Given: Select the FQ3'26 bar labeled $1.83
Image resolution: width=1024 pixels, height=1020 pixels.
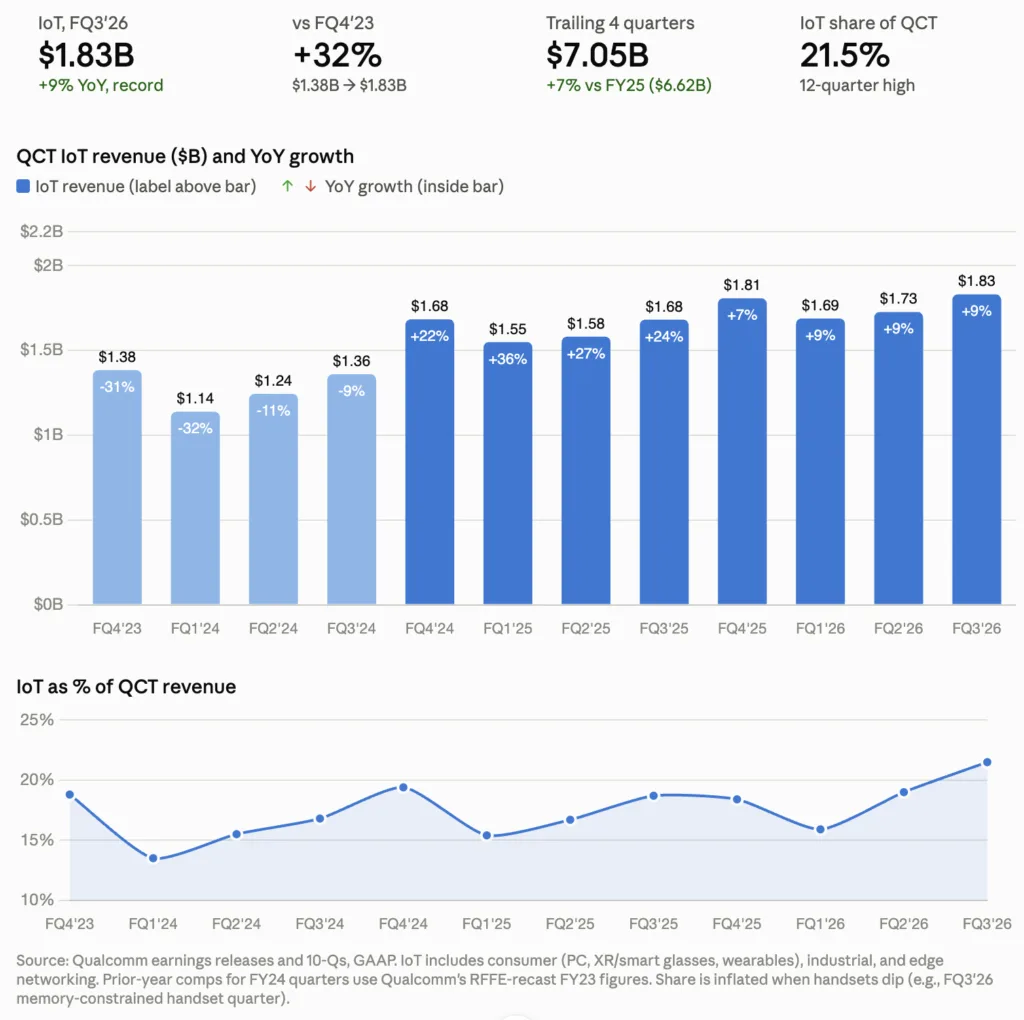Looking at the screenshot, I should pyautogui.click(x=976, y=449).
